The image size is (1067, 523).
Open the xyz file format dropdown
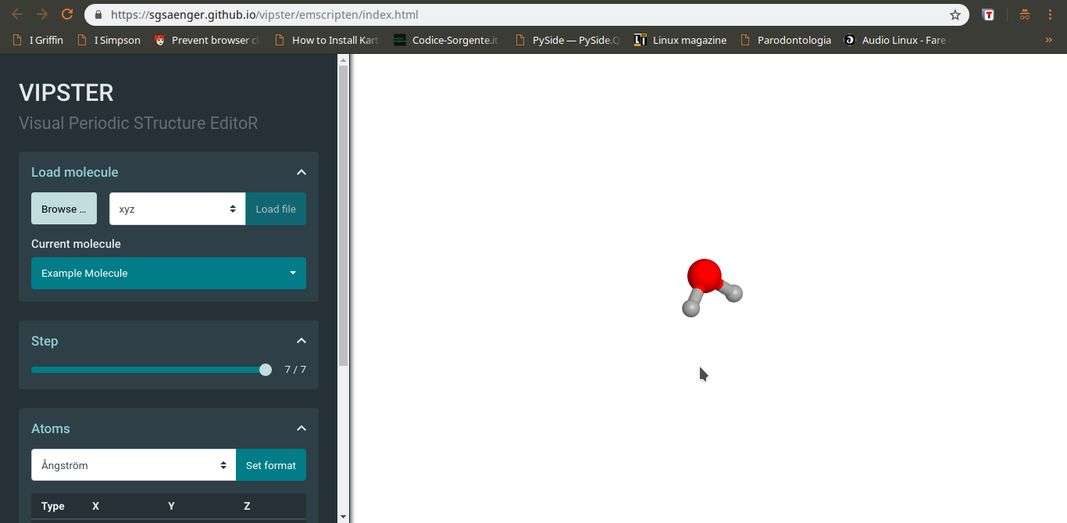click(177, 209)
